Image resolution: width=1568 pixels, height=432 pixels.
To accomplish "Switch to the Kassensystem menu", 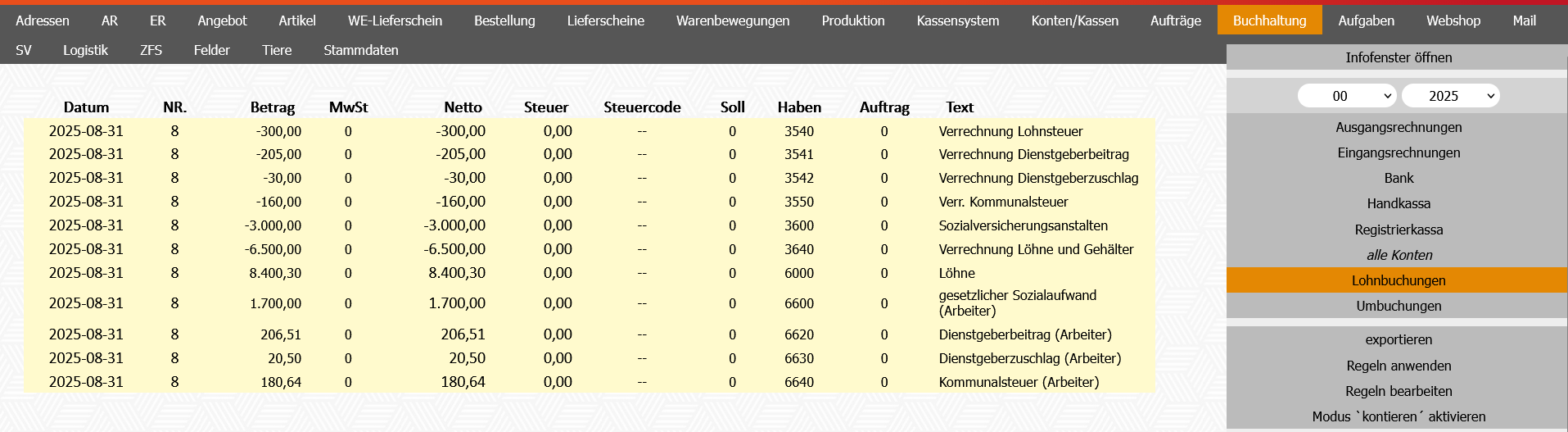I will 957,20.
